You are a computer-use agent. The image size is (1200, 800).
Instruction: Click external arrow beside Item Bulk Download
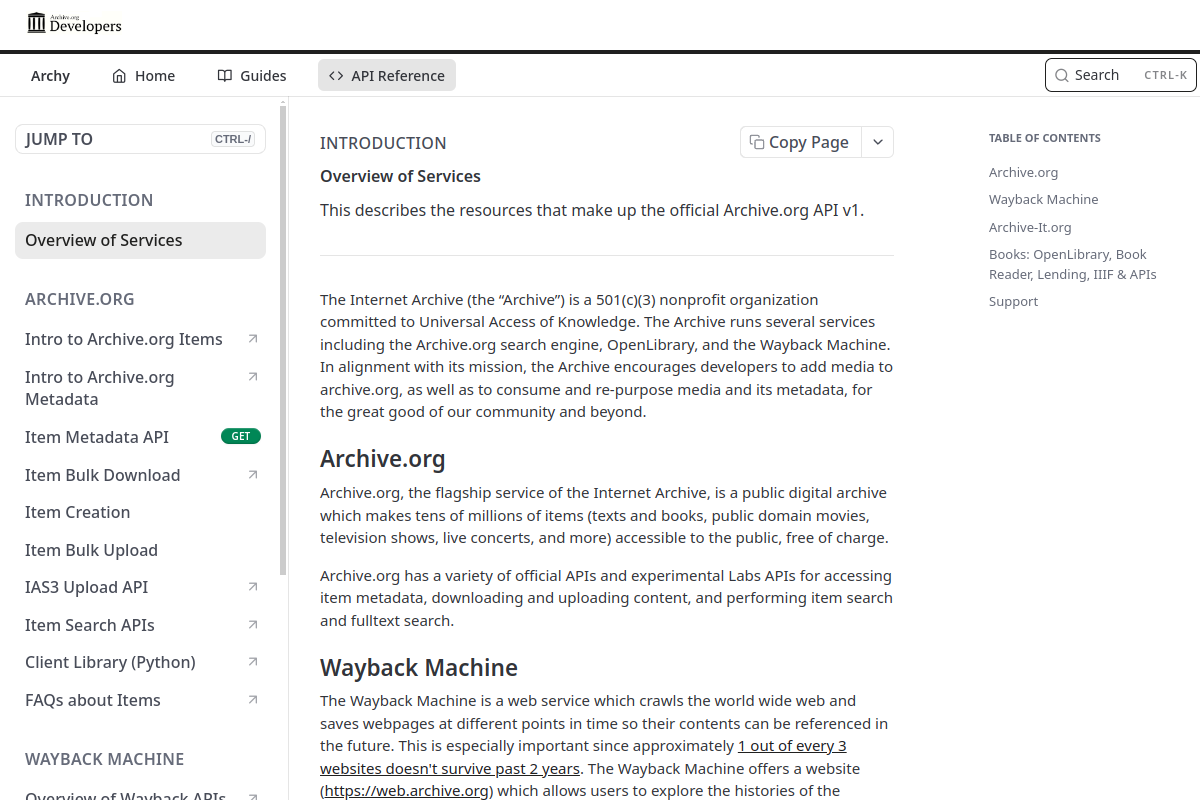tap(253, 474)
